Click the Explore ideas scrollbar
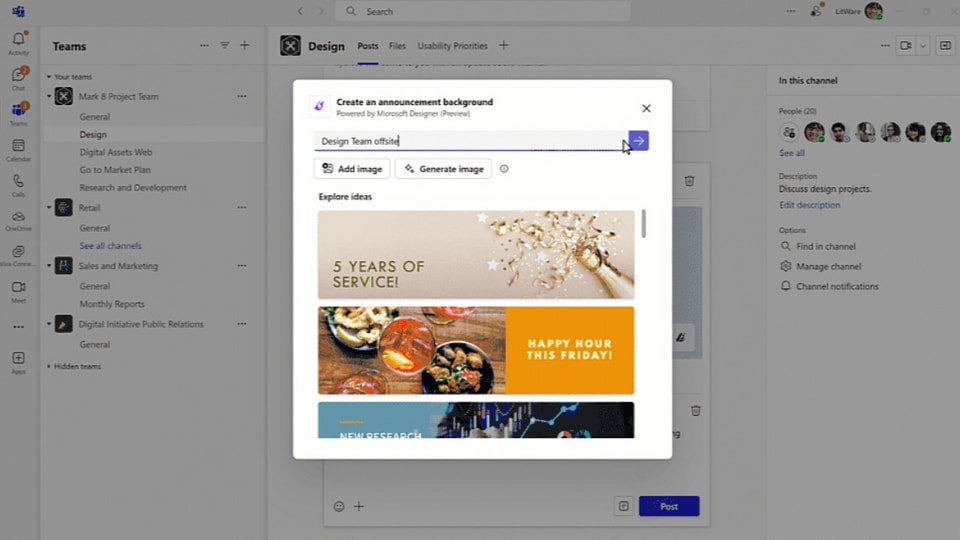960x540 pixels. (643, 223)
